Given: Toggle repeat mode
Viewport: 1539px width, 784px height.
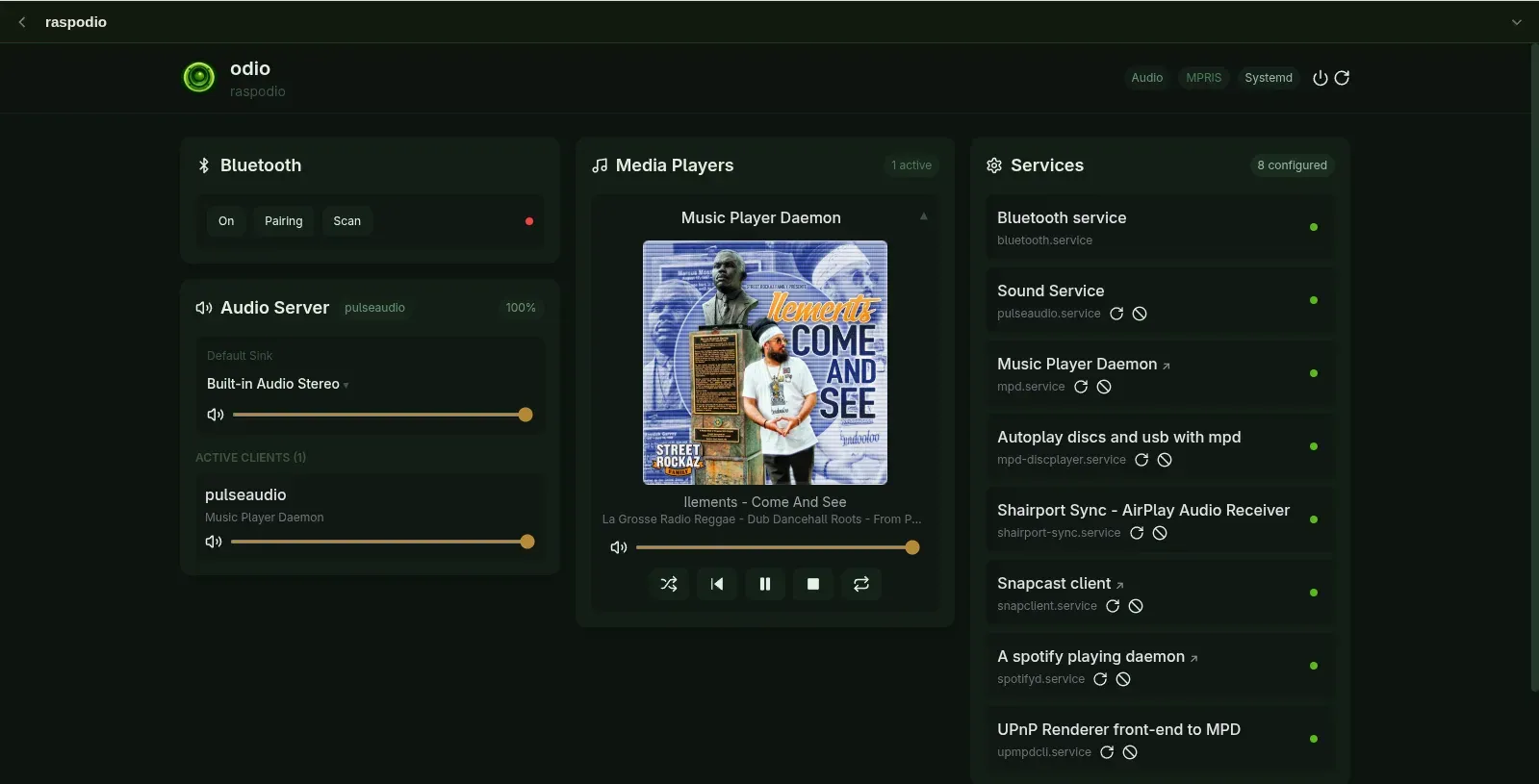Looking at the screenshot, I should pyautogui.click(x=861, y=584).
